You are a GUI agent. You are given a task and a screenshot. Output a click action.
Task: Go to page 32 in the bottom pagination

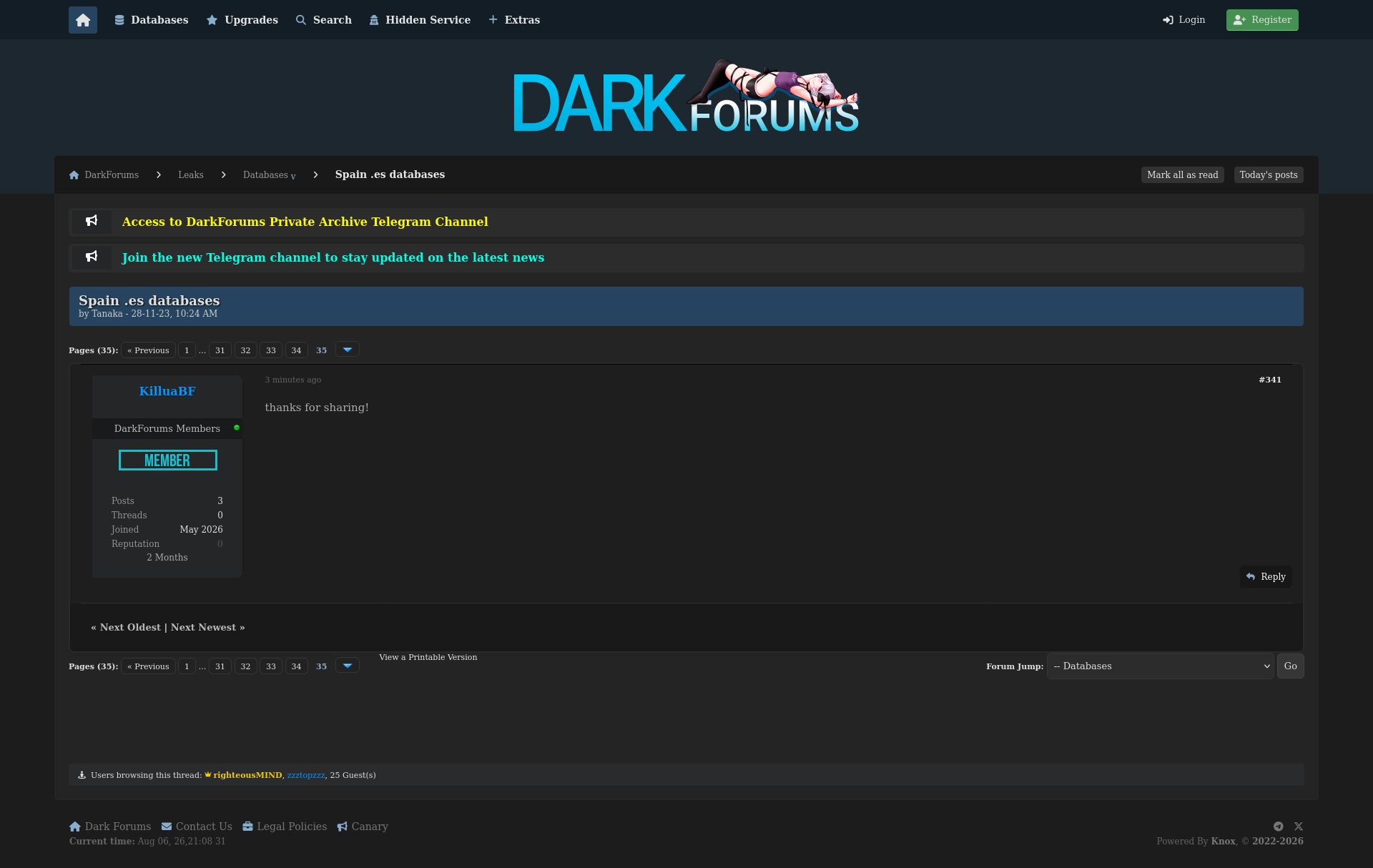(x=245, y=666)
